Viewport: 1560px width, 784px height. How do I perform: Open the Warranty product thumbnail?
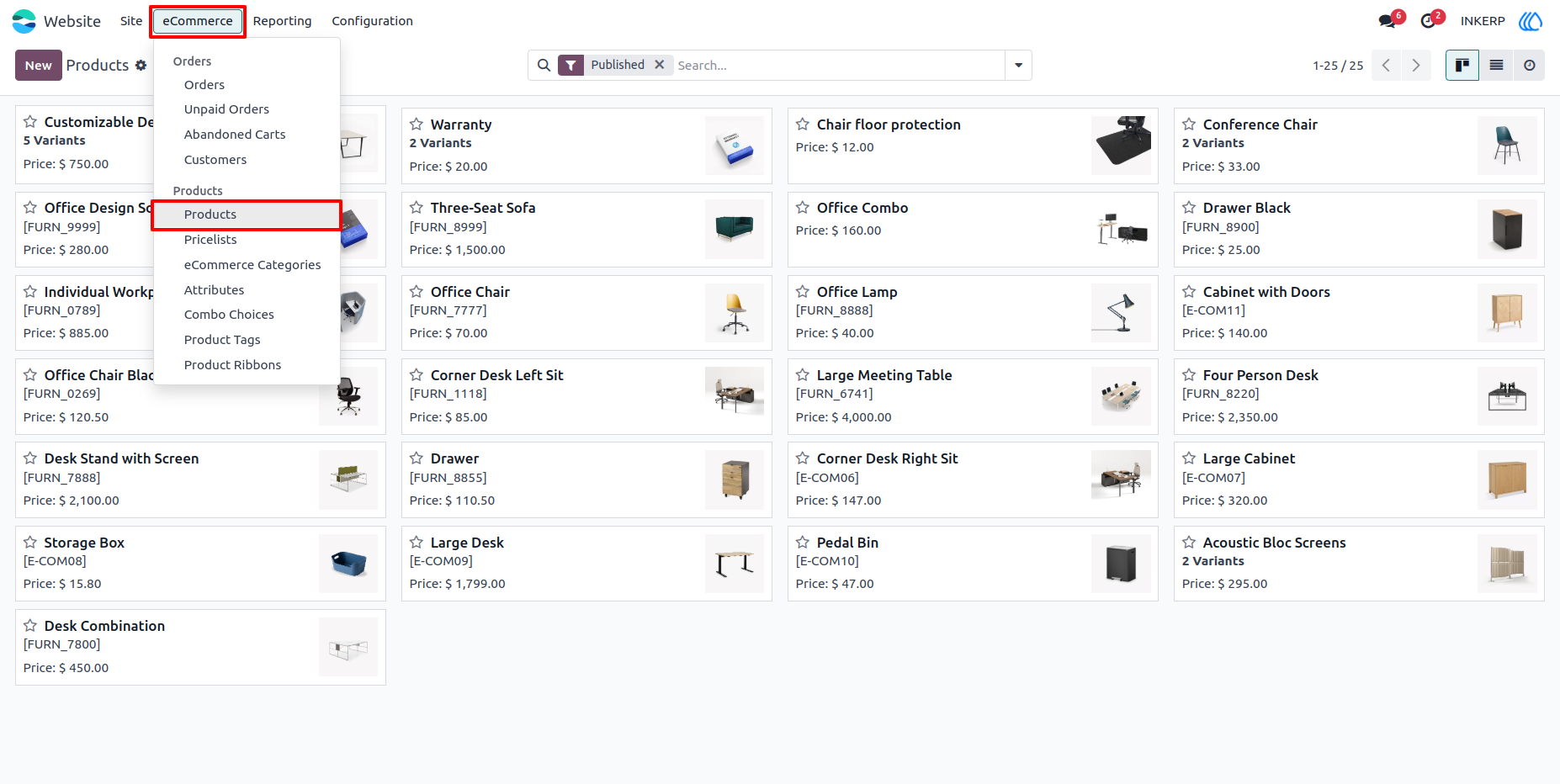coord(735,146)
